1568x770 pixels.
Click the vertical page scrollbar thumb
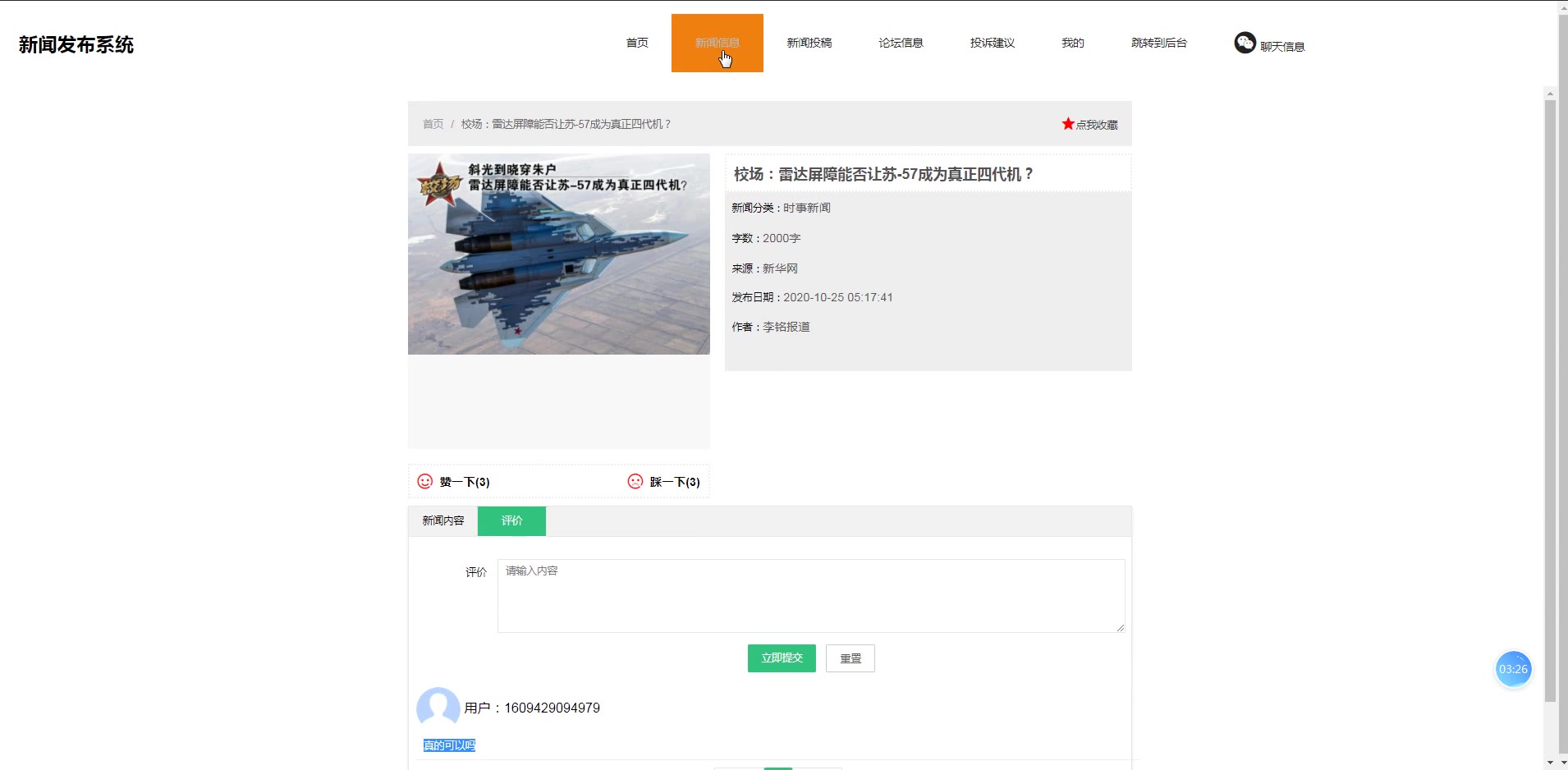pyautogui.click(x=1550, y=401)
